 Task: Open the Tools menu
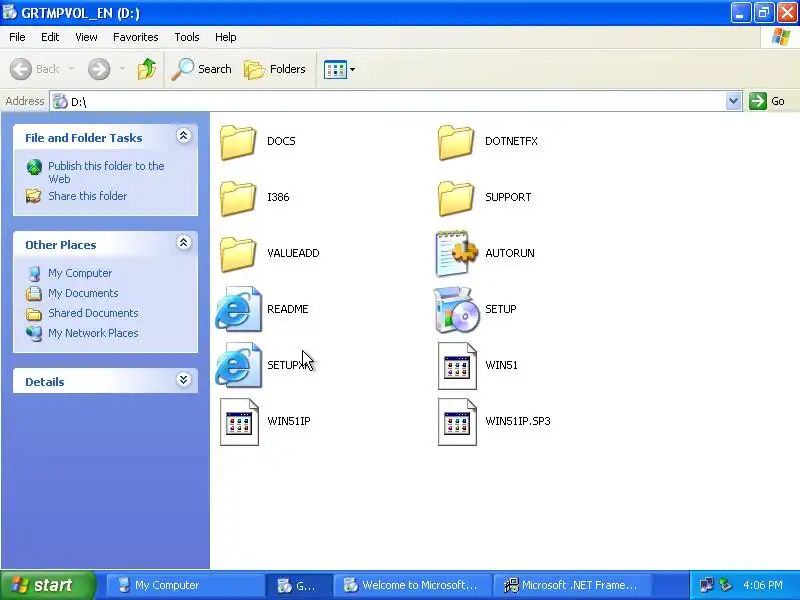coord(187,37)
